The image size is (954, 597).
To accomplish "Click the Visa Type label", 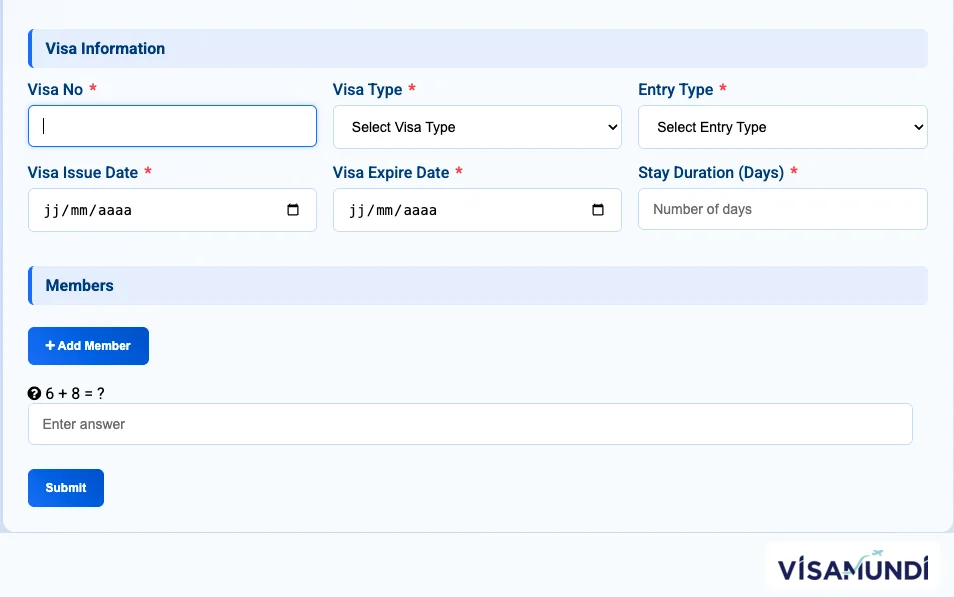I will pos(367,89).
